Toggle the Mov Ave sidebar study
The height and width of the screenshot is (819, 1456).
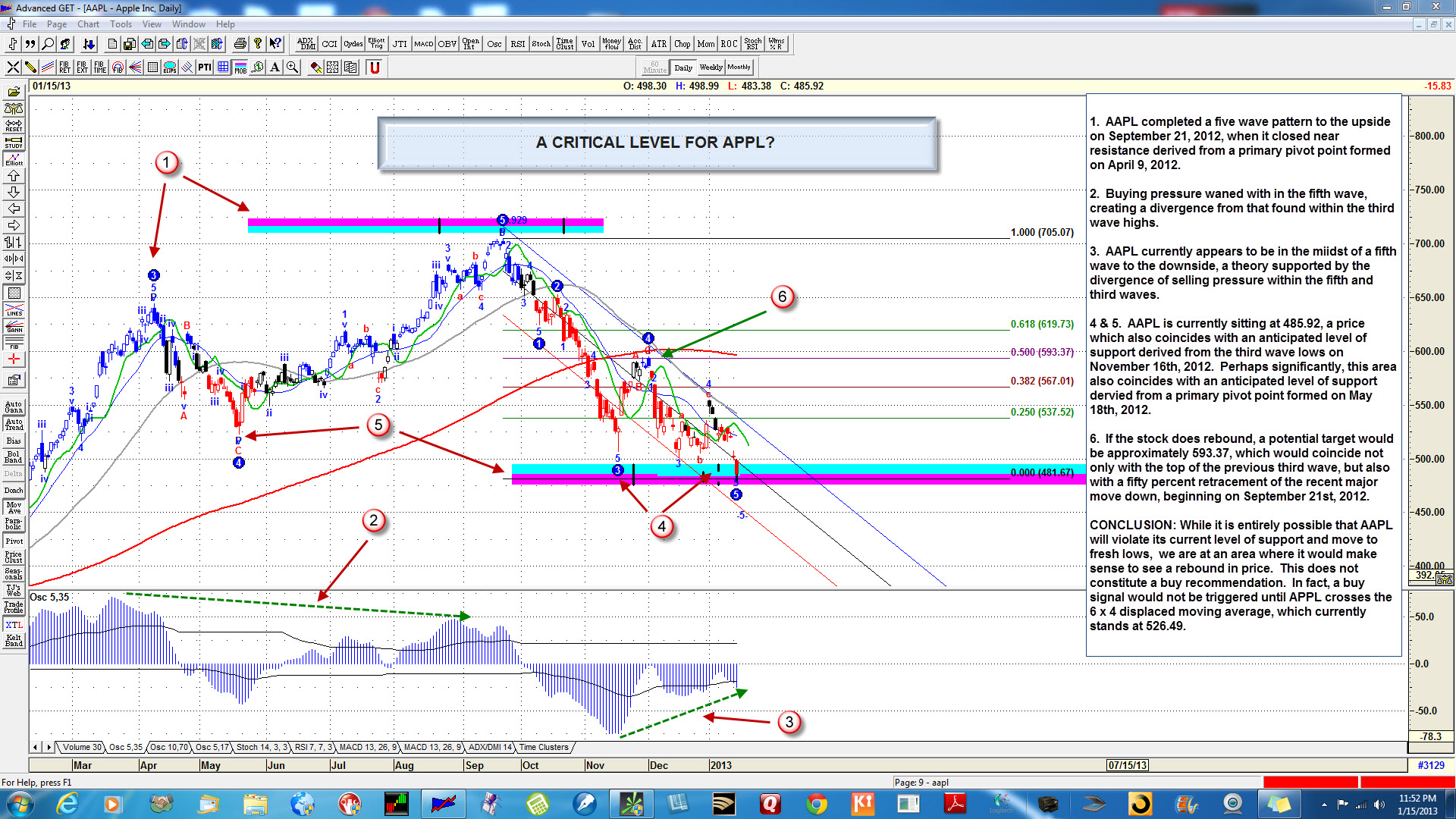point(14,507)
